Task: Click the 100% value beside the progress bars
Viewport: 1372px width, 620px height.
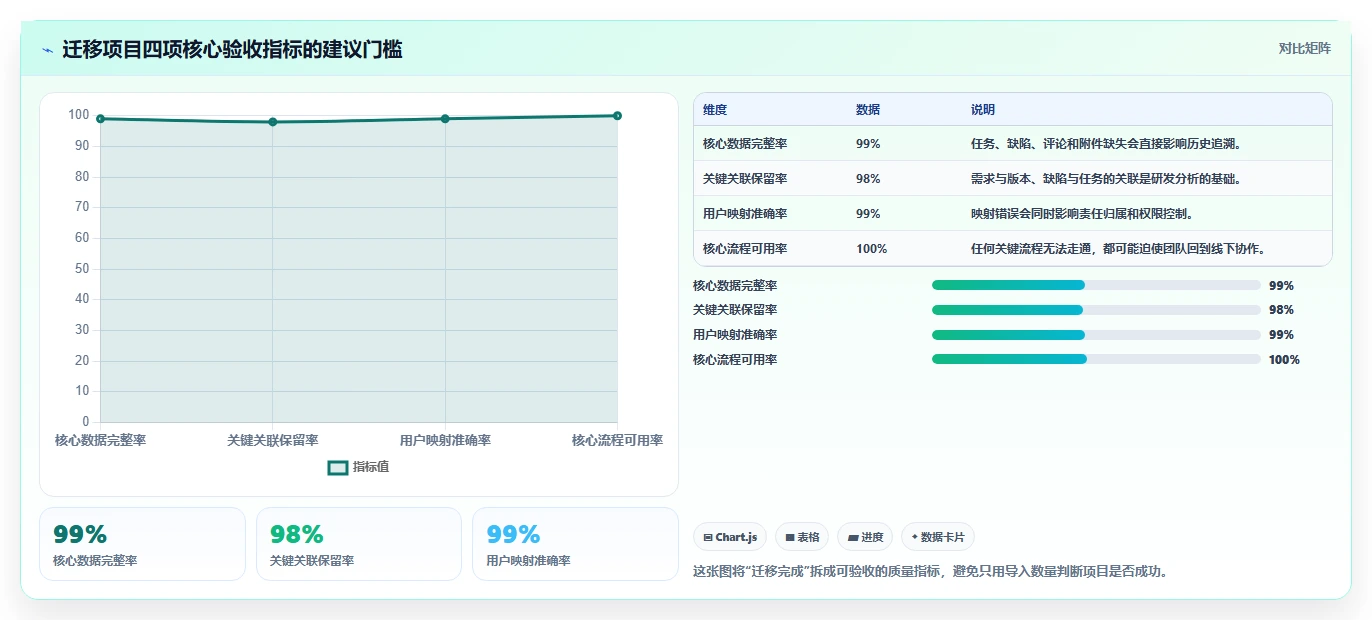Action: pyautogui.click(x=1284, y=360)
